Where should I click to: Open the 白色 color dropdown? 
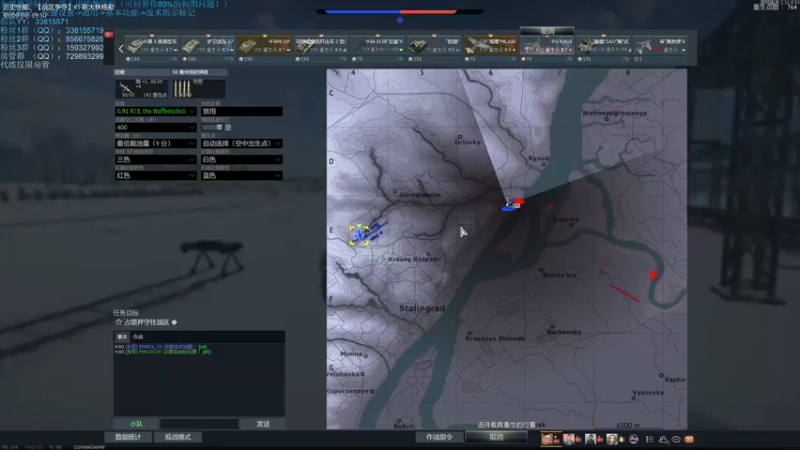[241, 160]
